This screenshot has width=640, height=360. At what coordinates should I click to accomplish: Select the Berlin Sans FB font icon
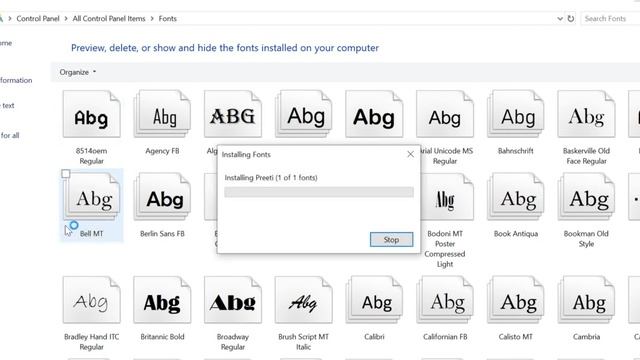[x=162, y=197]
